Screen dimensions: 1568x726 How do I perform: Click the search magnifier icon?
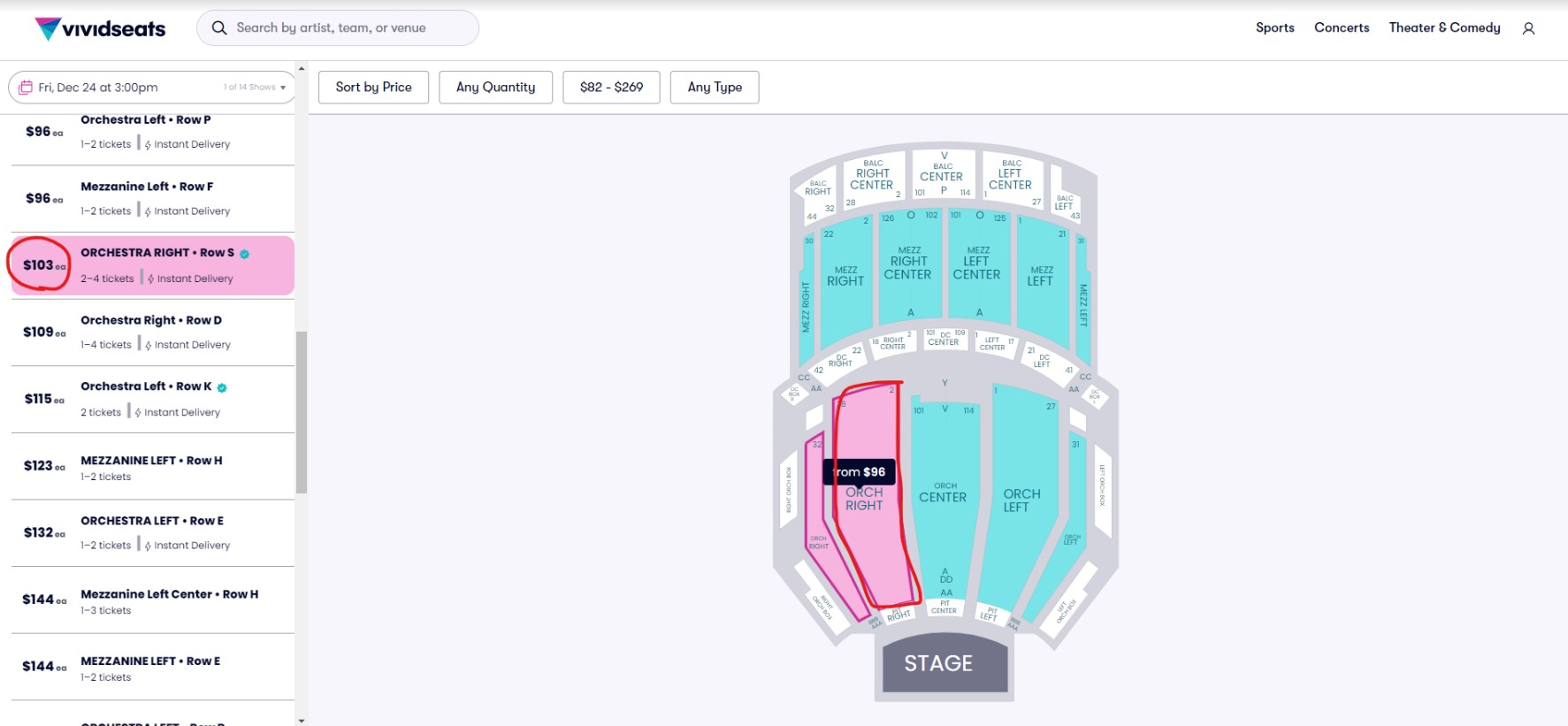pyautogui.click(x=218, y=27)
